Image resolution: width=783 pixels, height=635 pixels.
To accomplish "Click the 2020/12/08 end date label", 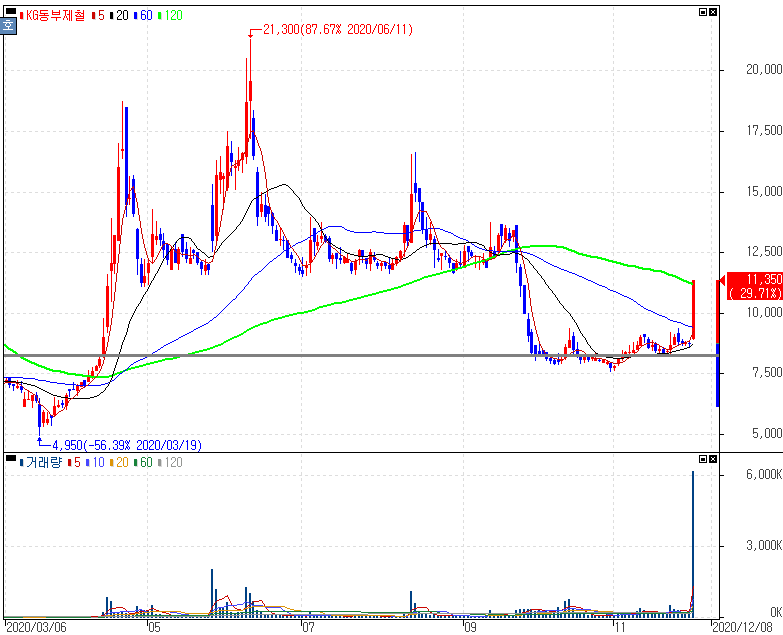I will 745,627.
